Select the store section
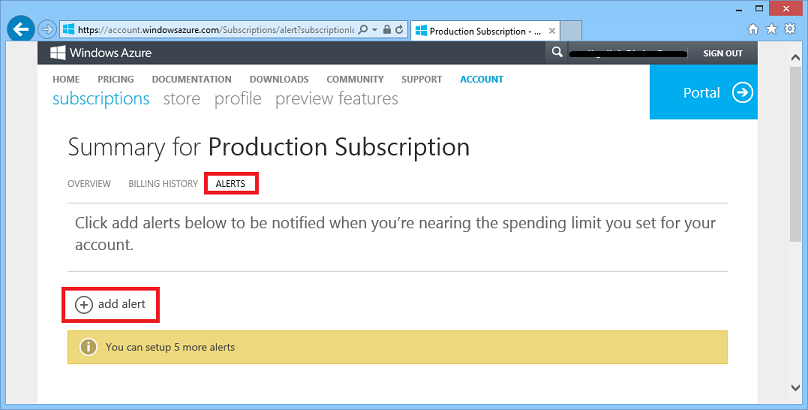 coord(182,98)
